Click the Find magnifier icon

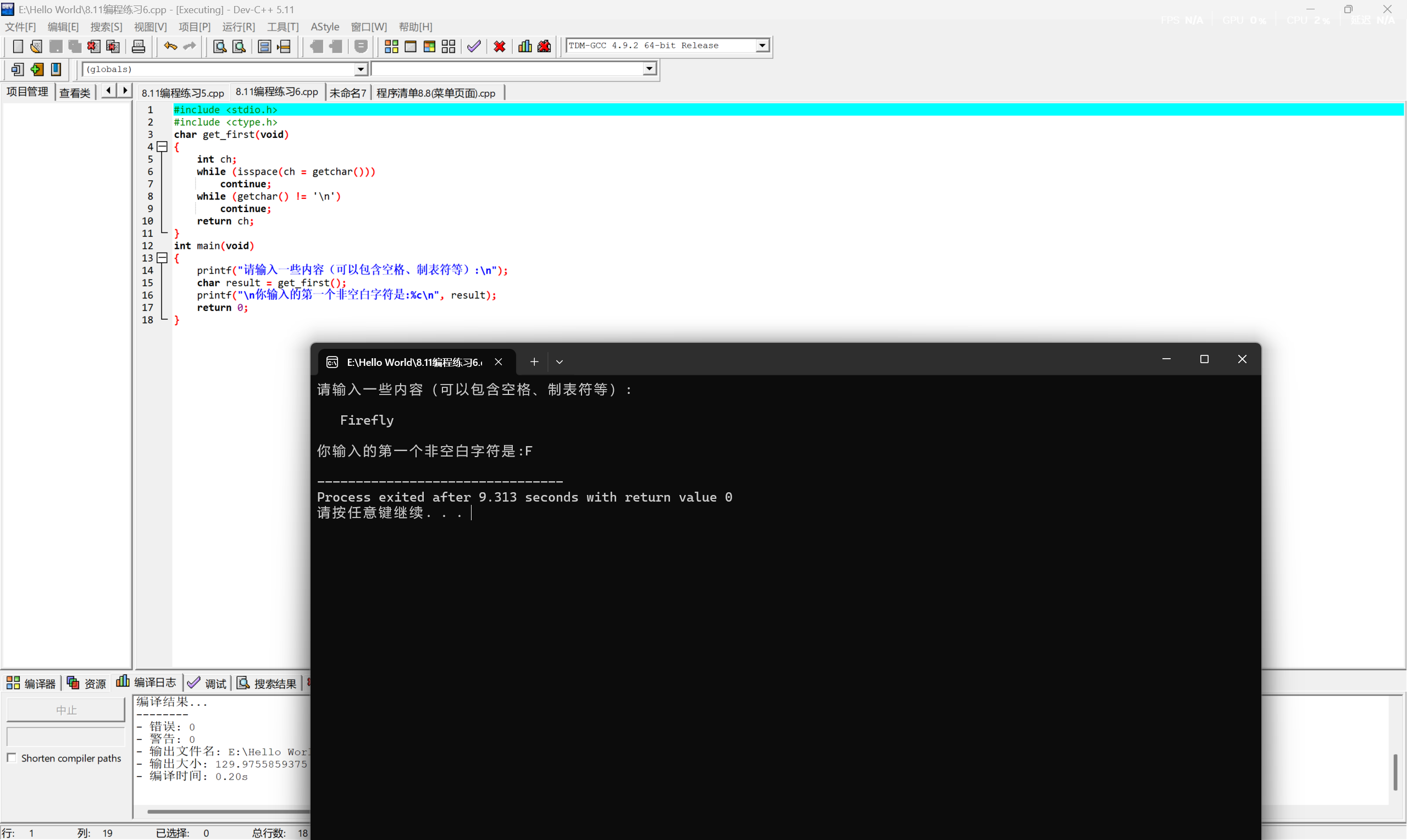click(x=219, y=46)
